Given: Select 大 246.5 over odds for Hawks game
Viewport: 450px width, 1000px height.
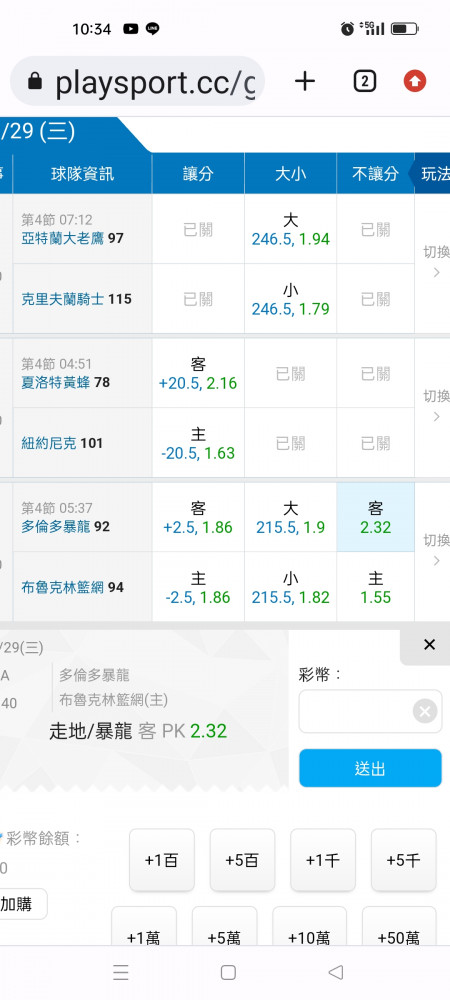Looking at the screenshot, I should pyautogui.click(x=291, y=229).
